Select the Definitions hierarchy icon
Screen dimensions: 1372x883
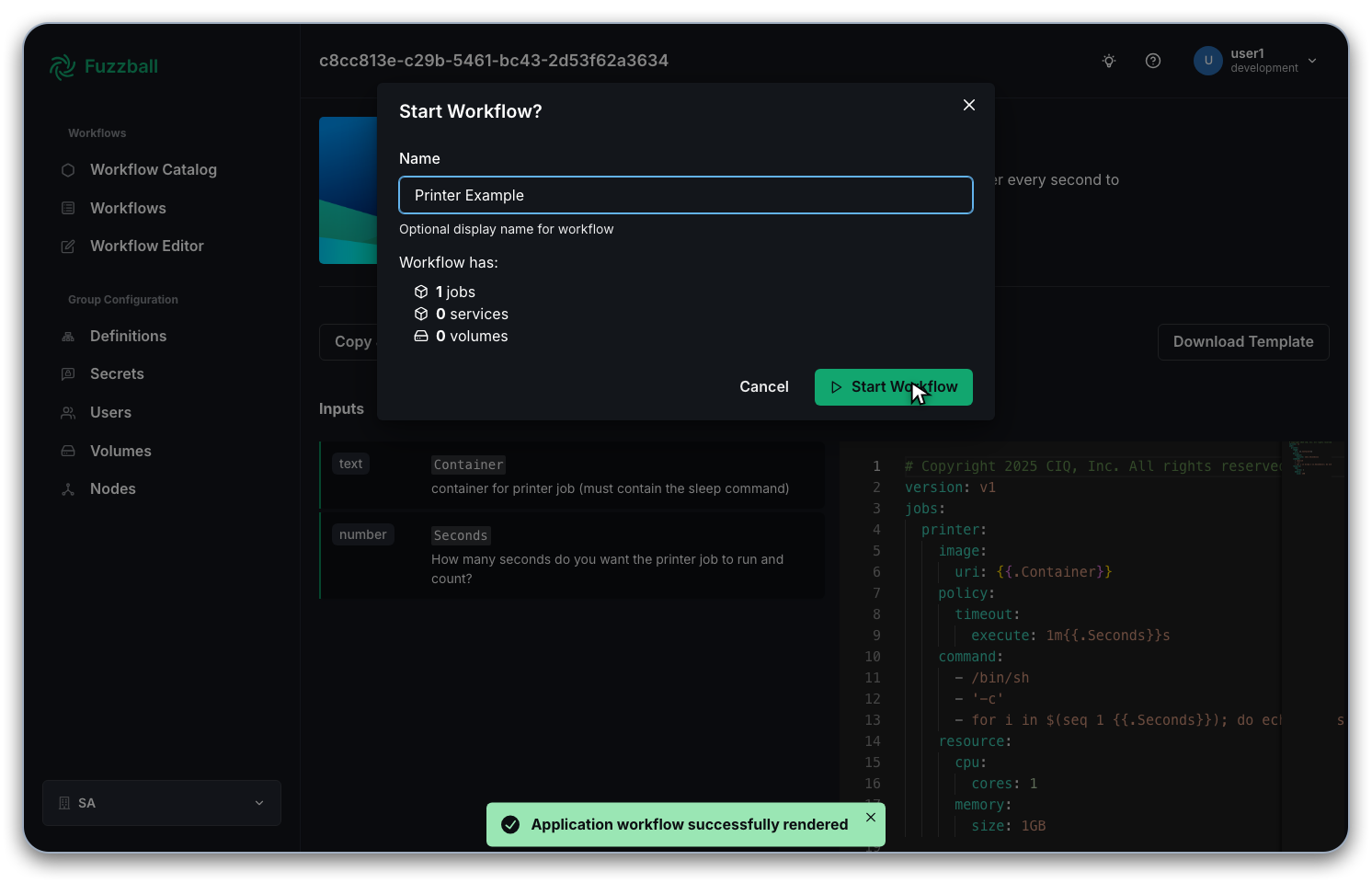click(68, 336)
